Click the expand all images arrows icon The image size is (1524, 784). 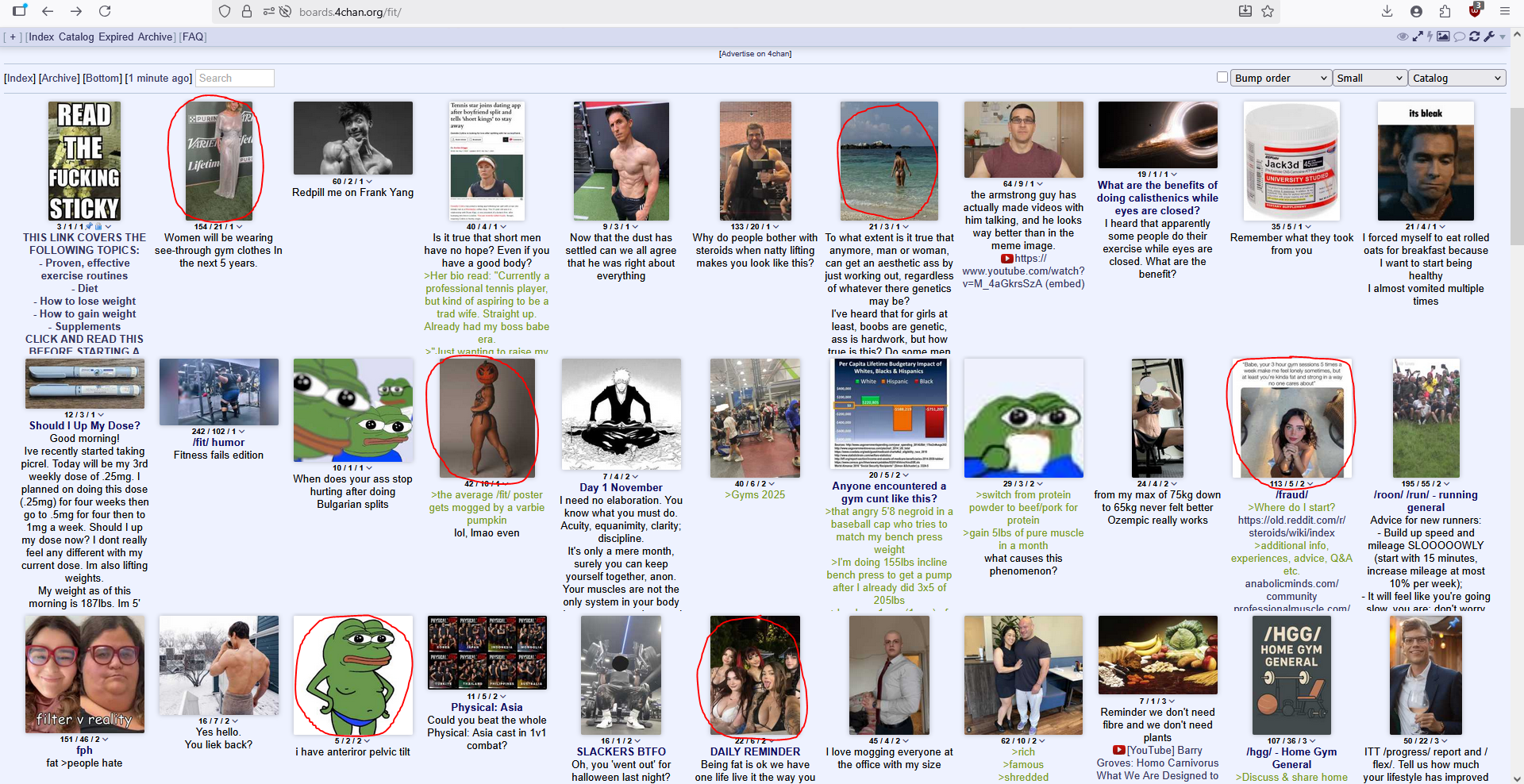1418,37
